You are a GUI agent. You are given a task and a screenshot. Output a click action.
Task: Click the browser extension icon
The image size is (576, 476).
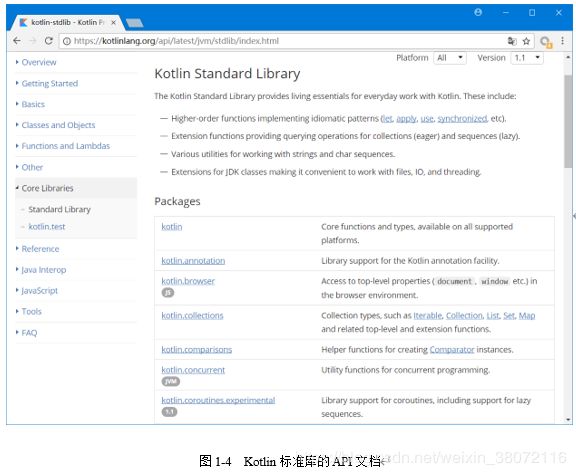pos(546,42)
